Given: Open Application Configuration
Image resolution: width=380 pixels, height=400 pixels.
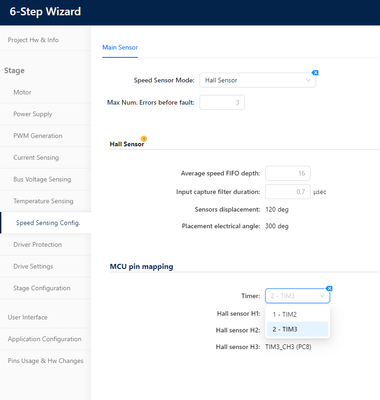Looking at the screenshot, I should (x=45, y=339).
